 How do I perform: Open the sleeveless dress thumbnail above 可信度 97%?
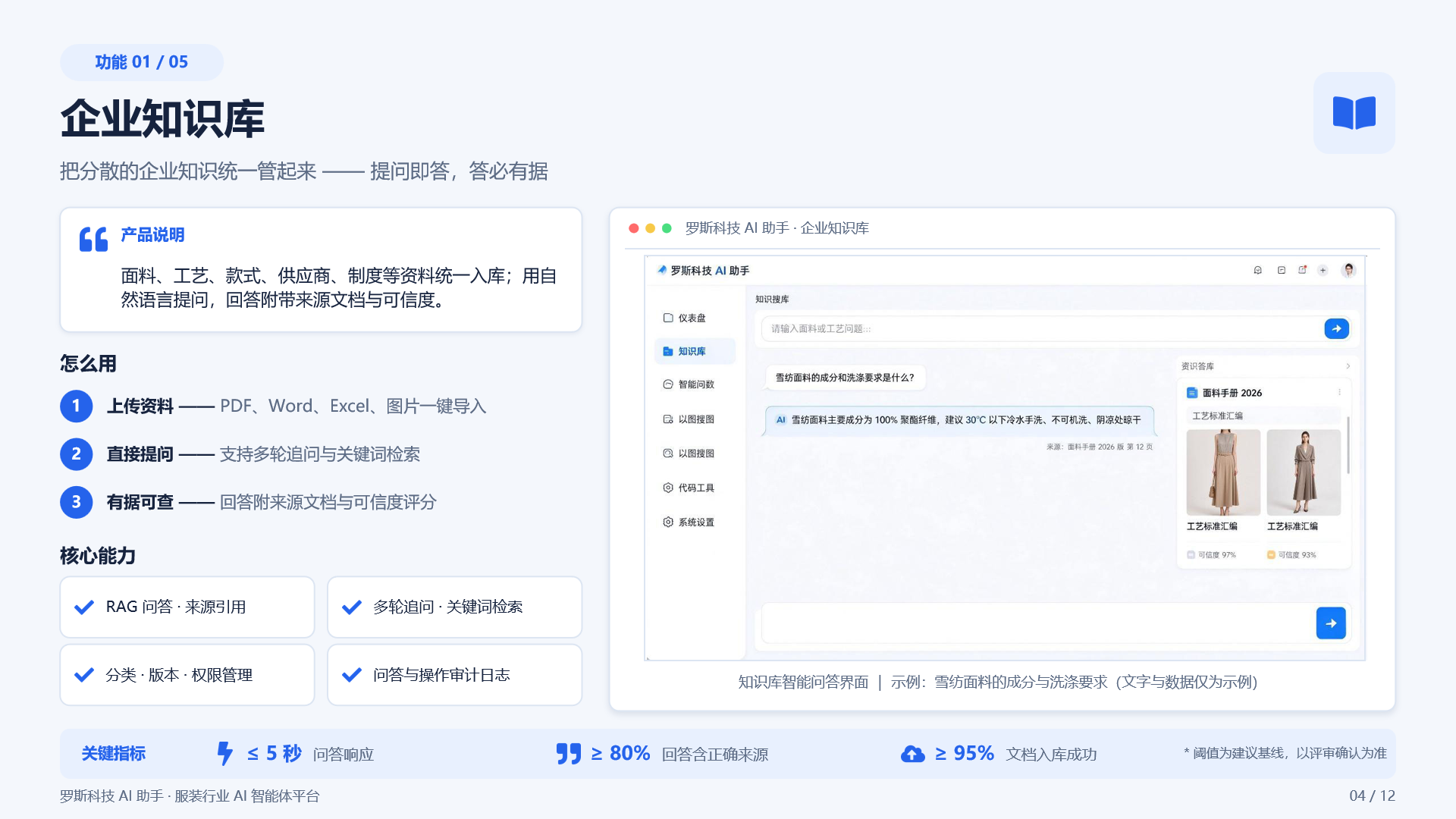click(1223, 472)
